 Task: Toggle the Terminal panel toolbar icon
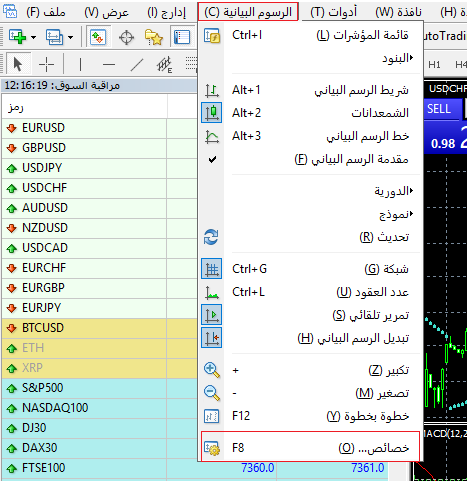182,37
